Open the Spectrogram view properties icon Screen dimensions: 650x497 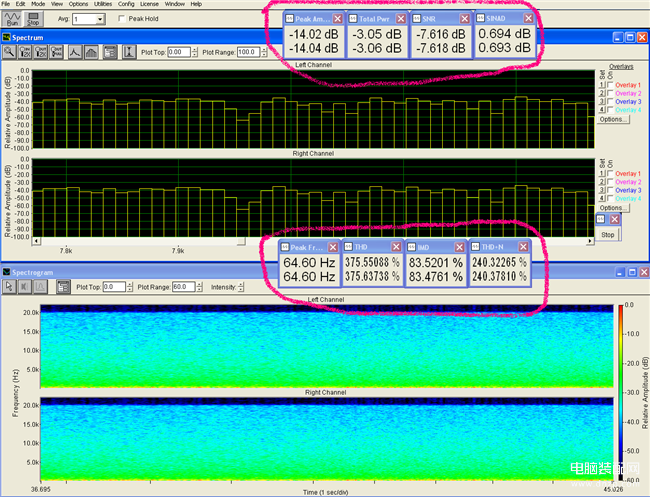63,286
